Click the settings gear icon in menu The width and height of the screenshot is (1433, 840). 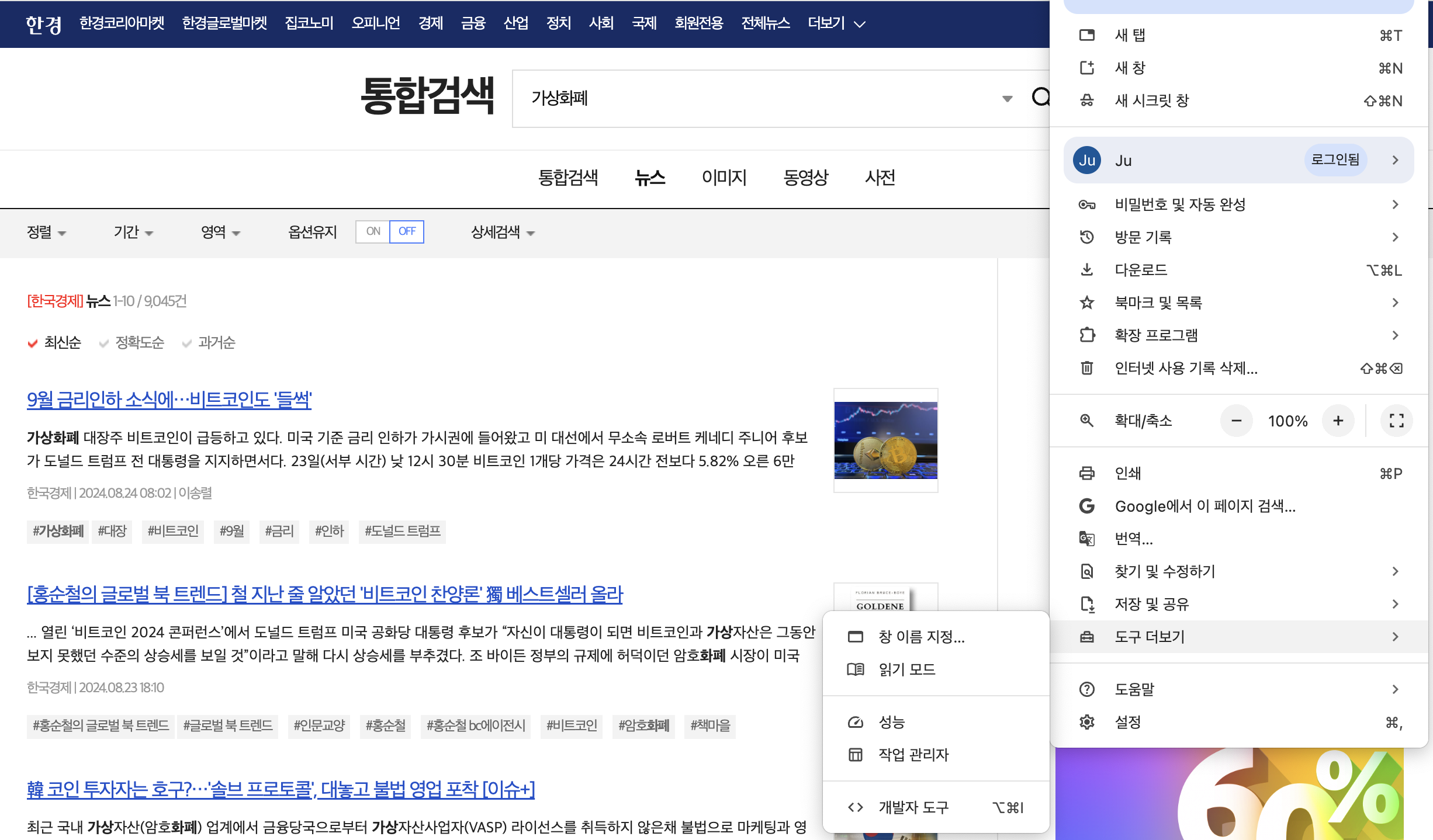1087,722
